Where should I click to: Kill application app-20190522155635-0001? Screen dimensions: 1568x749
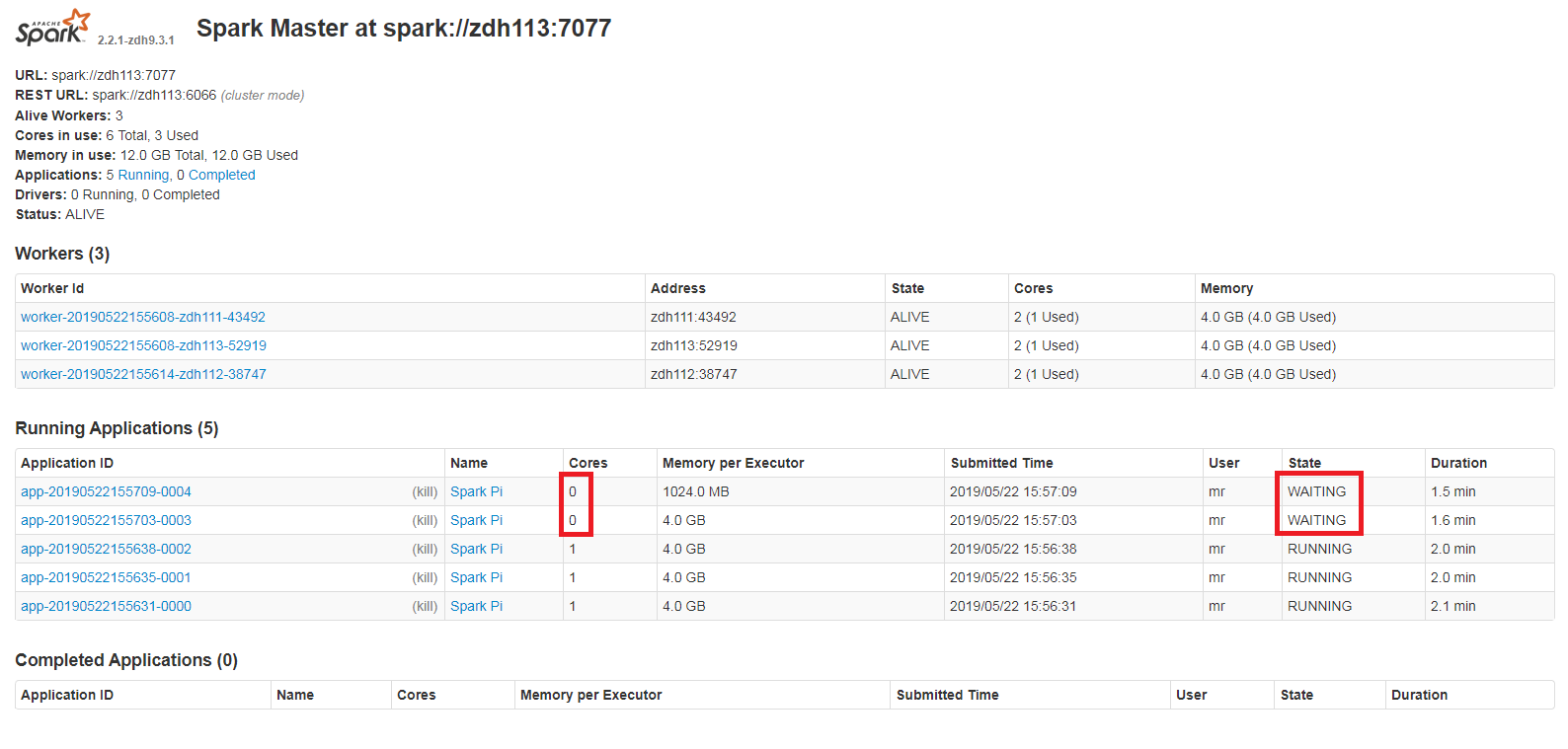click(x=426, y=577)
